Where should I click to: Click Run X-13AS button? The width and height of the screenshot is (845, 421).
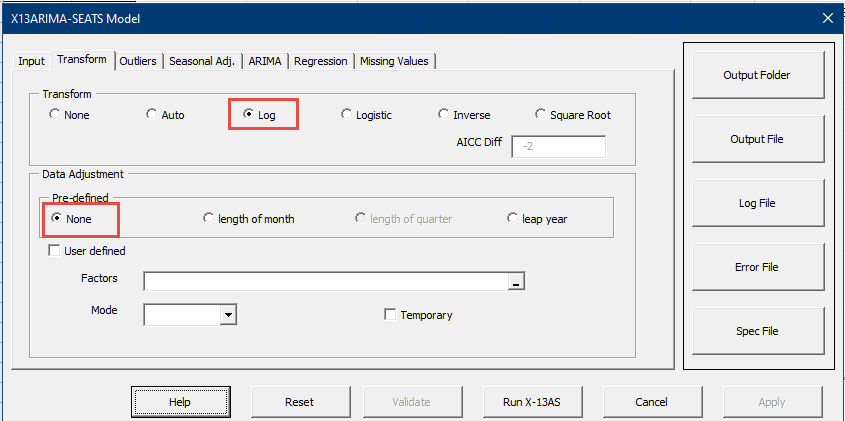[x=532, y=402]
